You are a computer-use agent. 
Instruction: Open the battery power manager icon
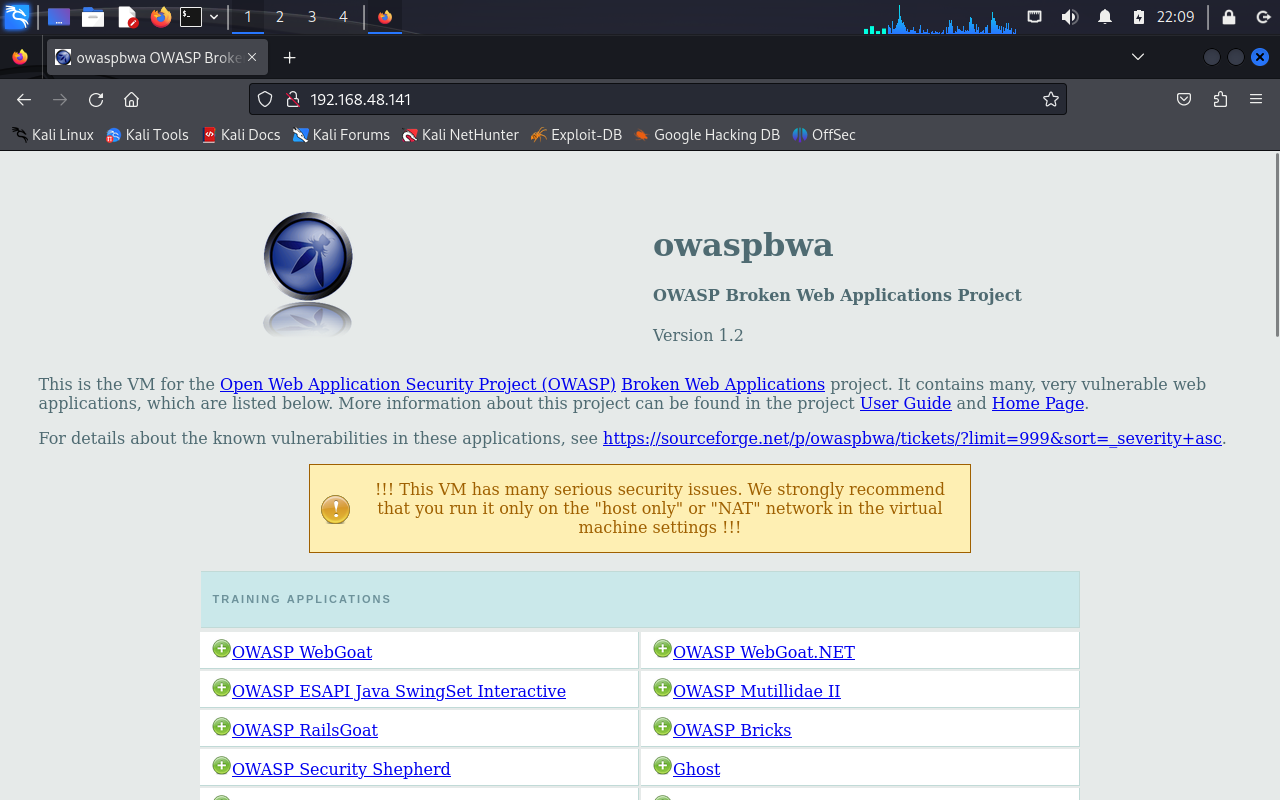tap(1139, 17)
